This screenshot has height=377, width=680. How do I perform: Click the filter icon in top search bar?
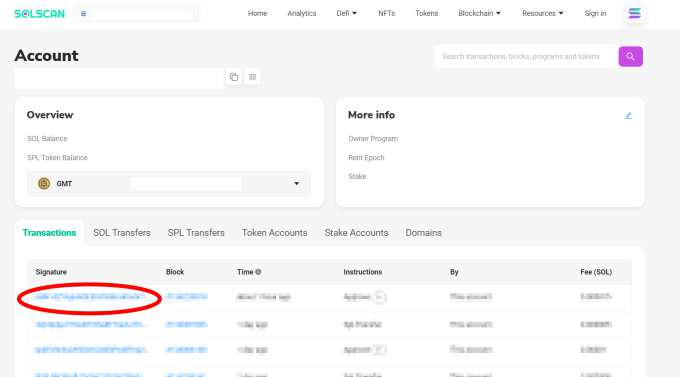83,14
